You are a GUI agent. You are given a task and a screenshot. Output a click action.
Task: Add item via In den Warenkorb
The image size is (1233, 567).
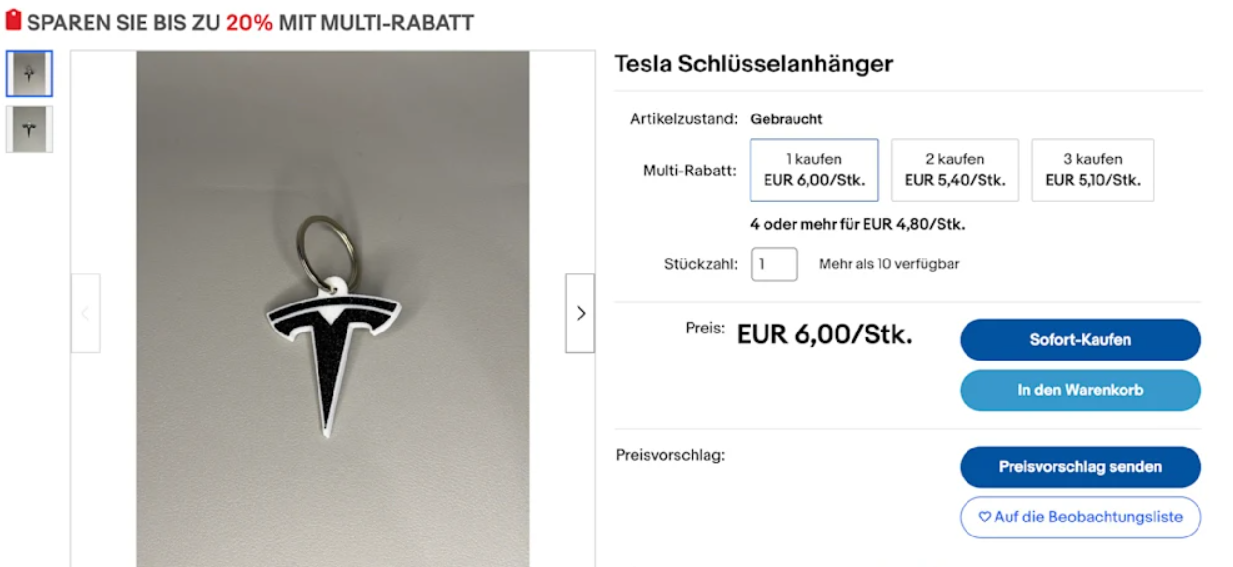1080,390
